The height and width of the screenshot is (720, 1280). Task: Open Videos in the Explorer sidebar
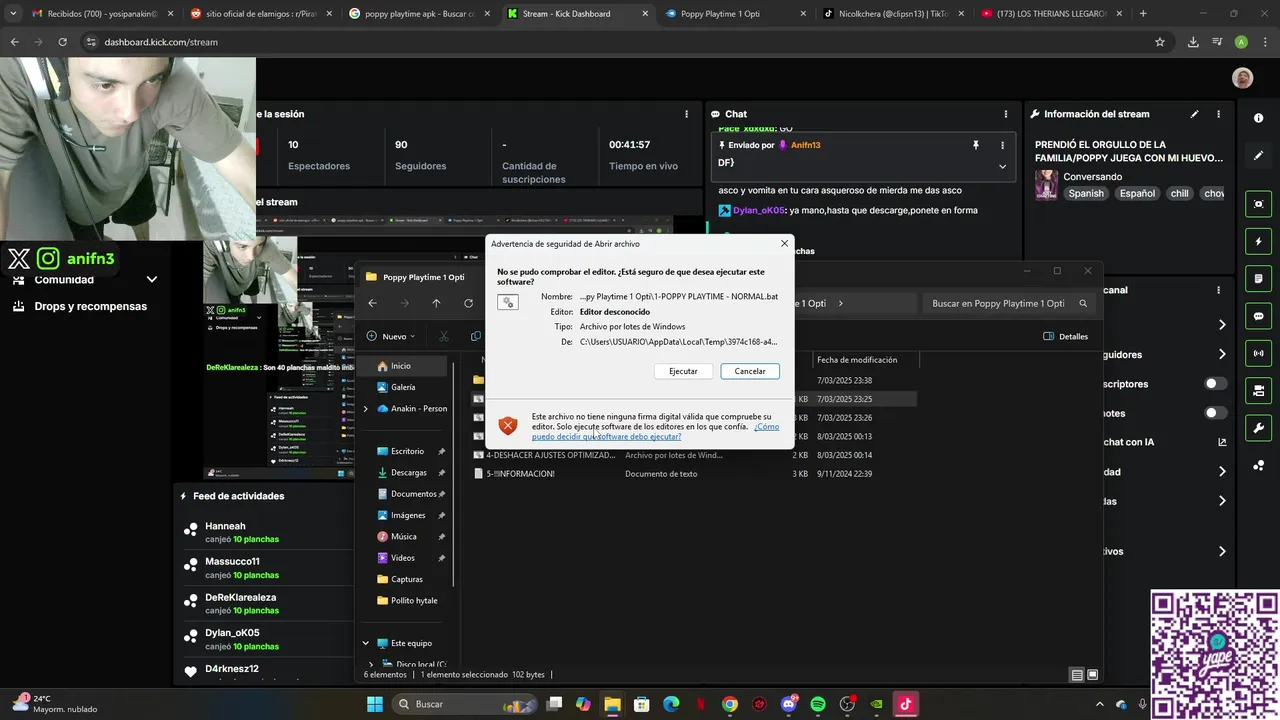402,558
